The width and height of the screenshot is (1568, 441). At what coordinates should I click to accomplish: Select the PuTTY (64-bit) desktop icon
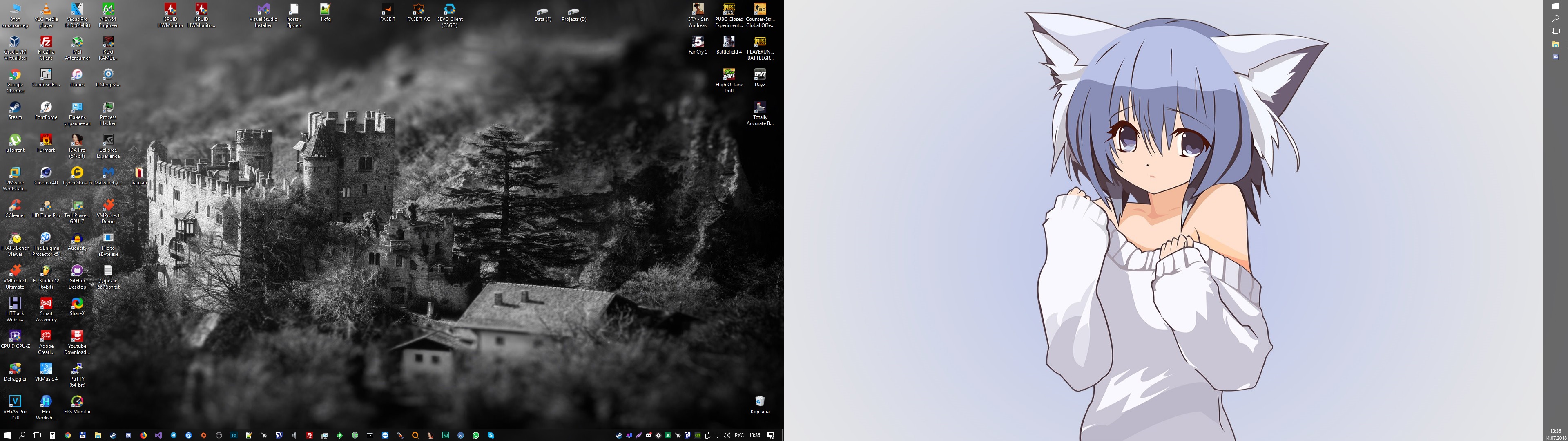77,376
